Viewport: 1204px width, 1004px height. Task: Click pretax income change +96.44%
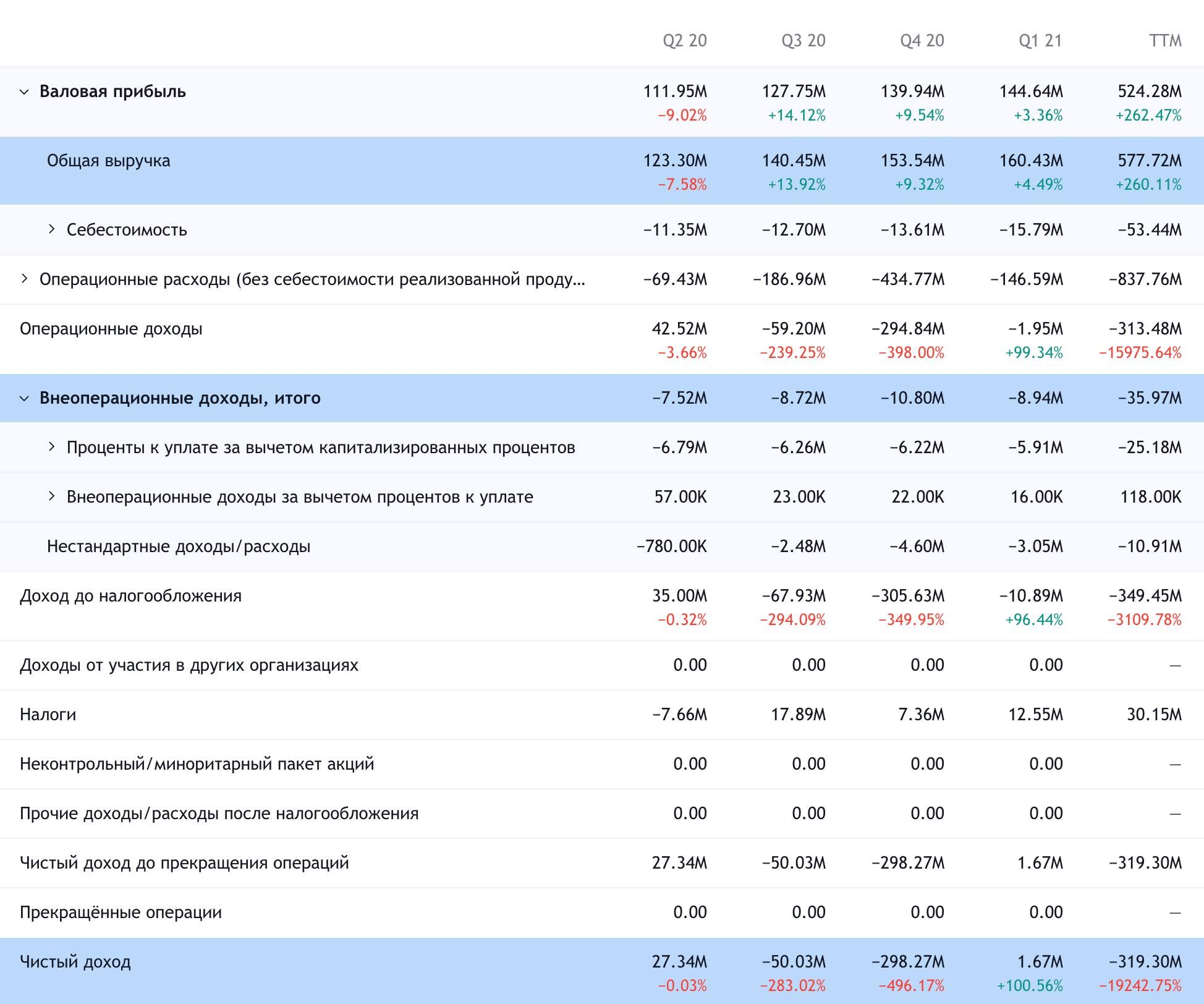[x=1034, y=619]
